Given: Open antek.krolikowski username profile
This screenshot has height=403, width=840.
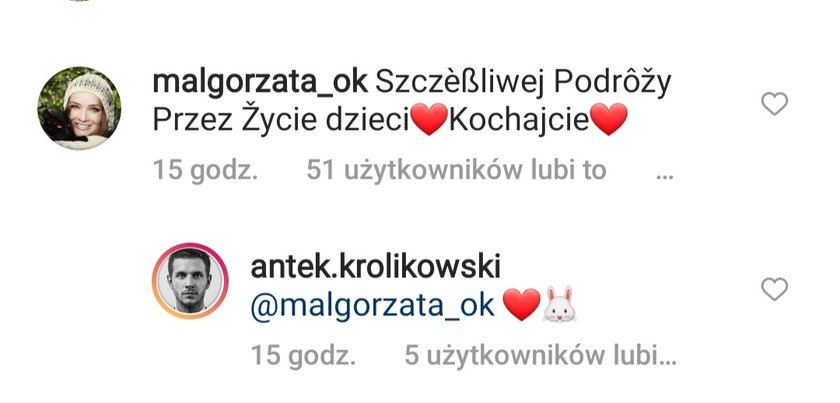Looking at the screenshot, I should [375, 267].
